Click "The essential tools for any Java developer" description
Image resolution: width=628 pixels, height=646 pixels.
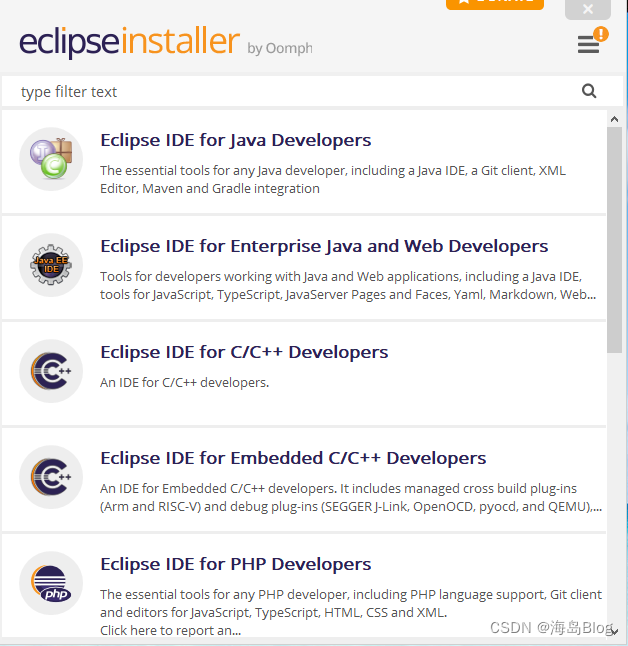coord(333,179)
